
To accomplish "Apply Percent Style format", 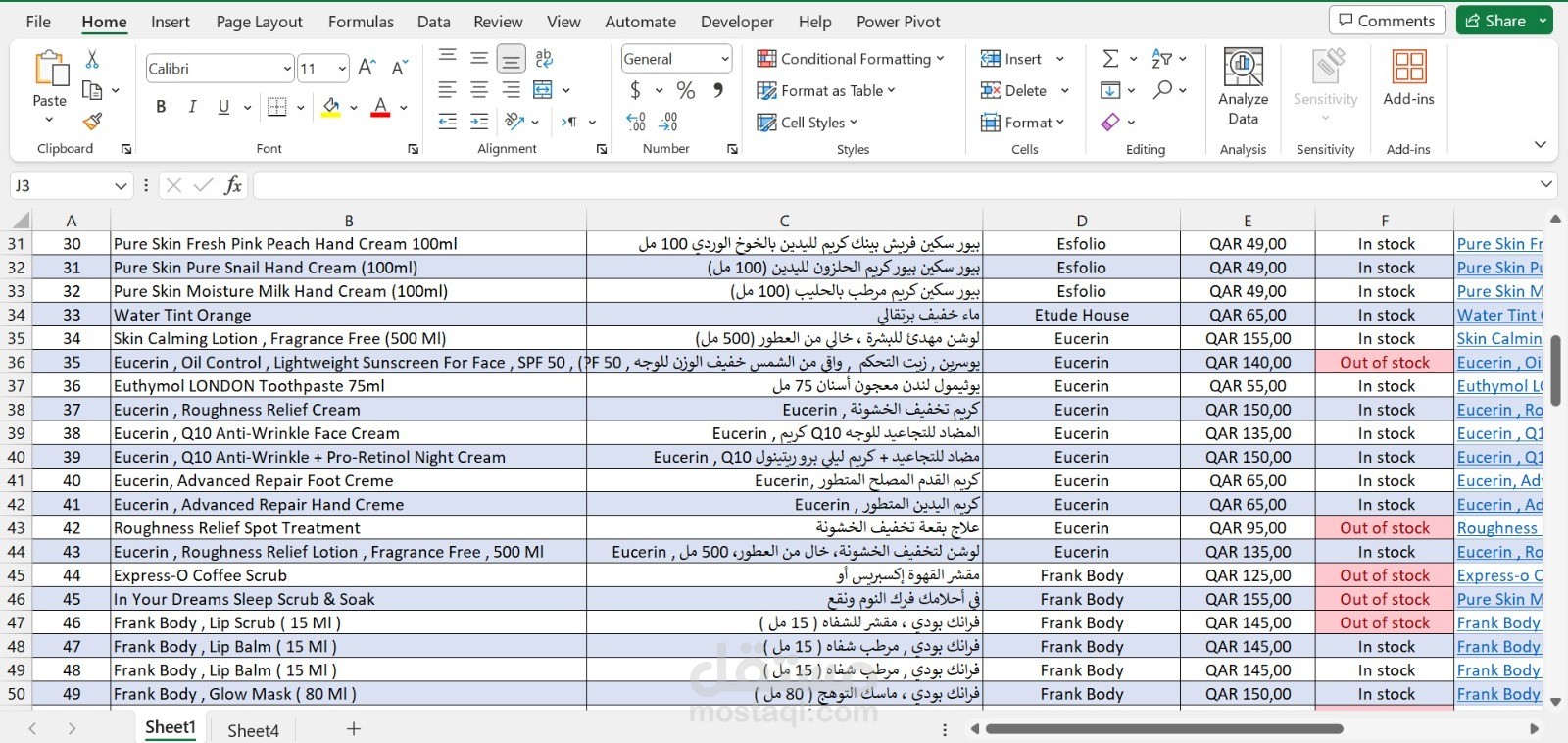I will [686, 90].
